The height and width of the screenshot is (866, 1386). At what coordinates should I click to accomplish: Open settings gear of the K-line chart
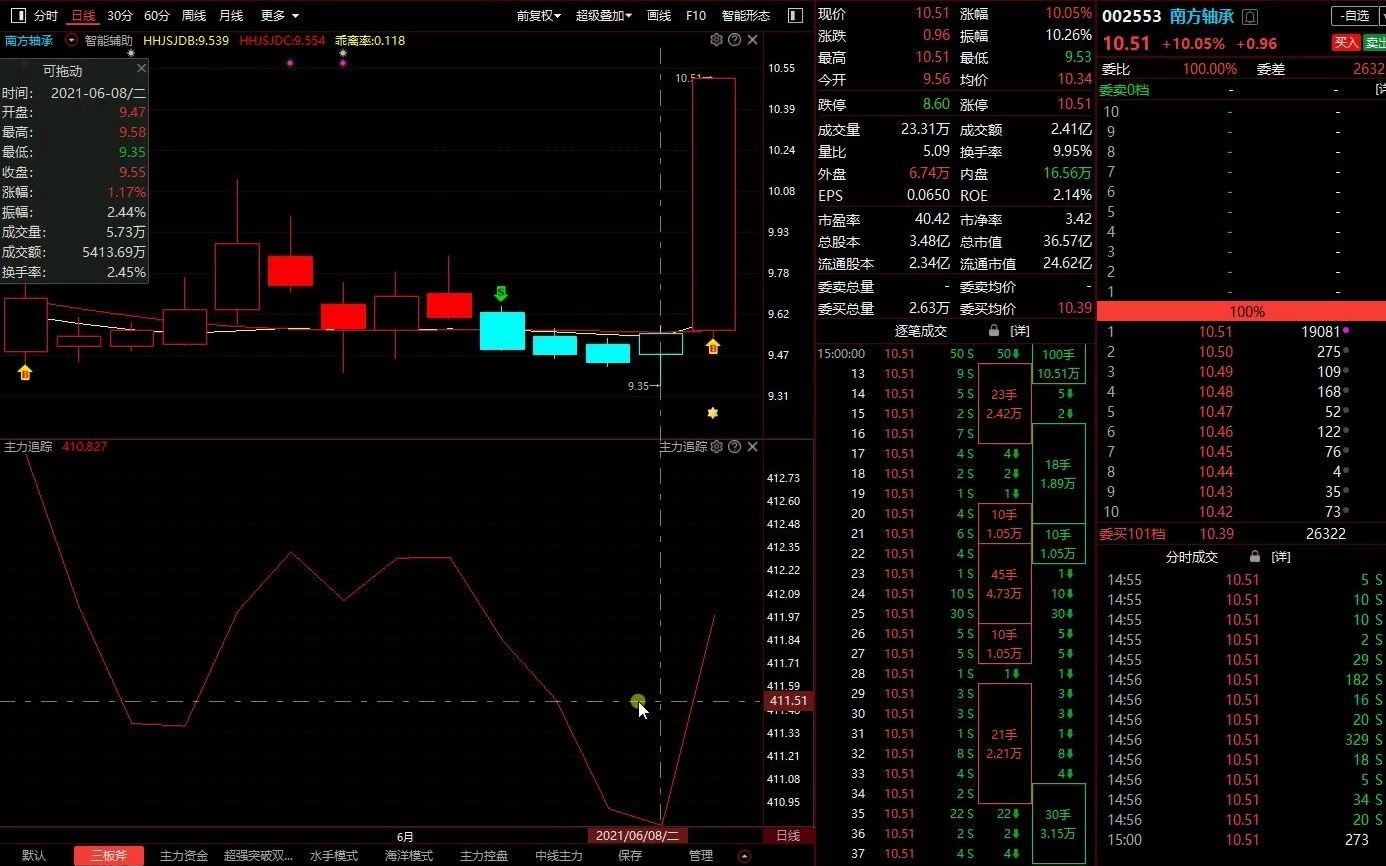(716, 40)
